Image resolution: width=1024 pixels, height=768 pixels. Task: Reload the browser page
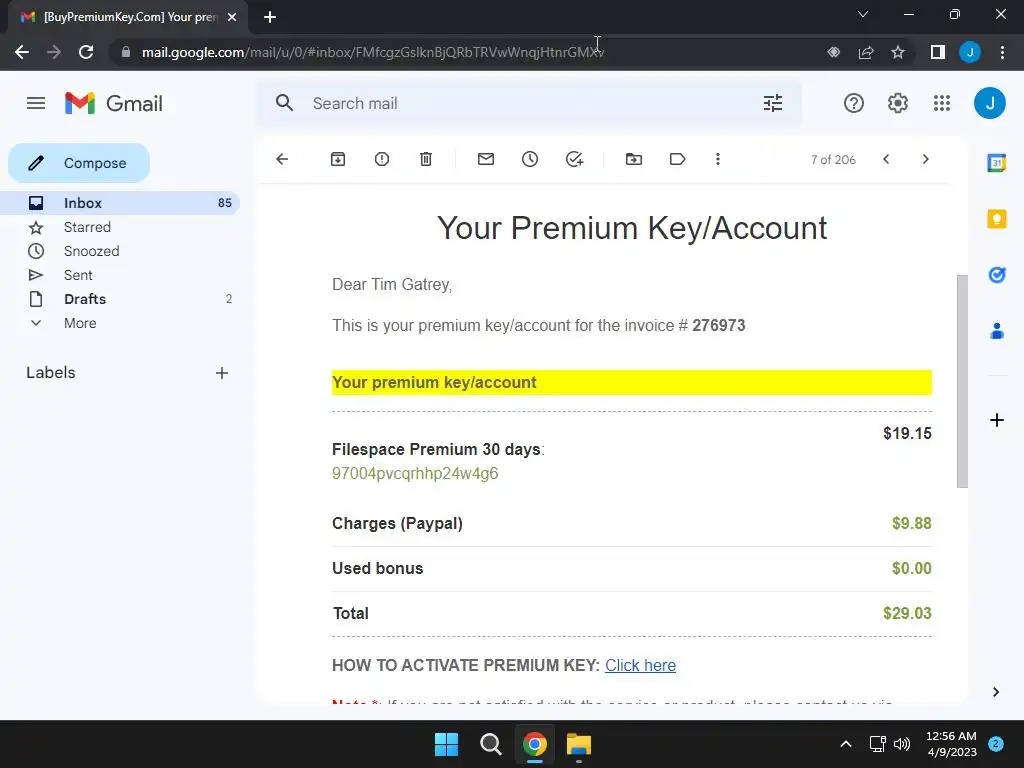coord(86,52)
